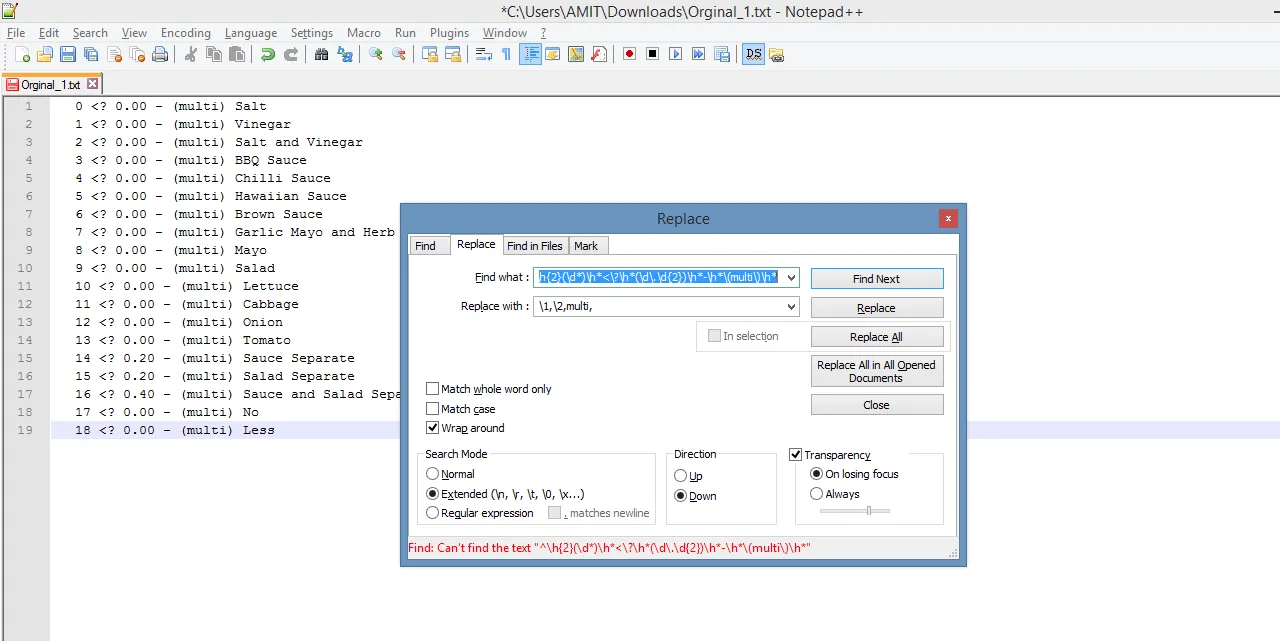Open the File menu
Screen dimensions: 1280x641
click(16, 33)
